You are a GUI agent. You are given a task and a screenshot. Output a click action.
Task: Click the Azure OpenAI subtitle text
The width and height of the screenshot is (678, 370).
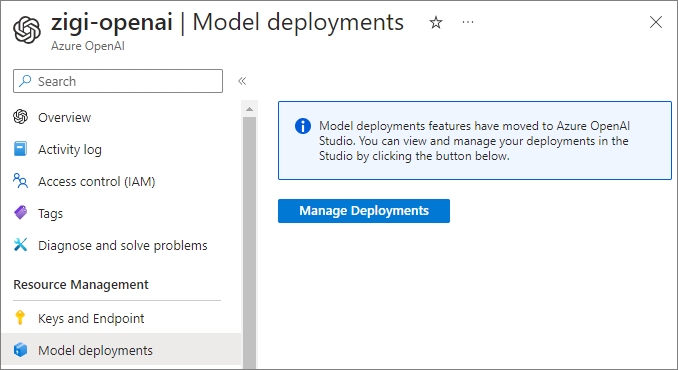click(x=88, y=46)
